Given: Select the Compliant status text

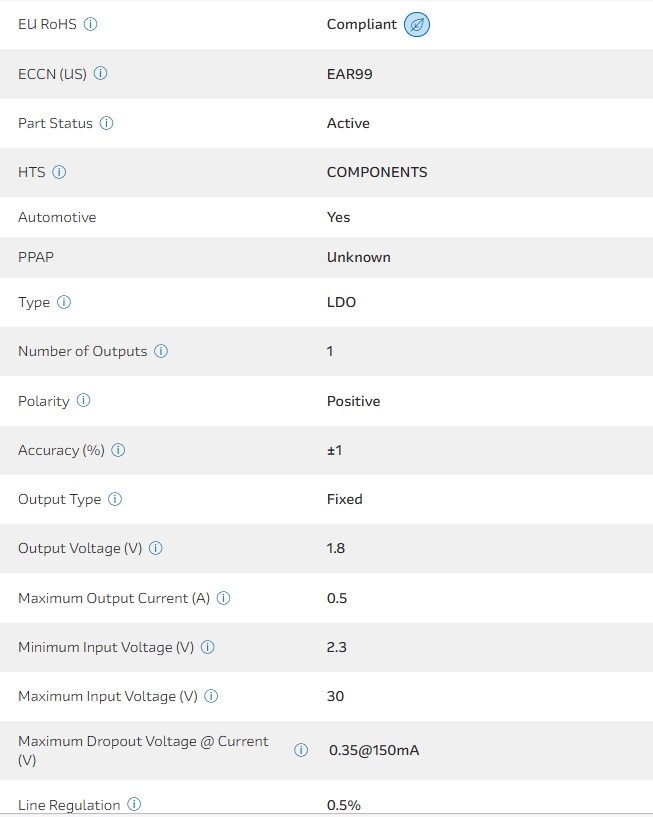Looking at the screenshot, I should coord(361,24).
